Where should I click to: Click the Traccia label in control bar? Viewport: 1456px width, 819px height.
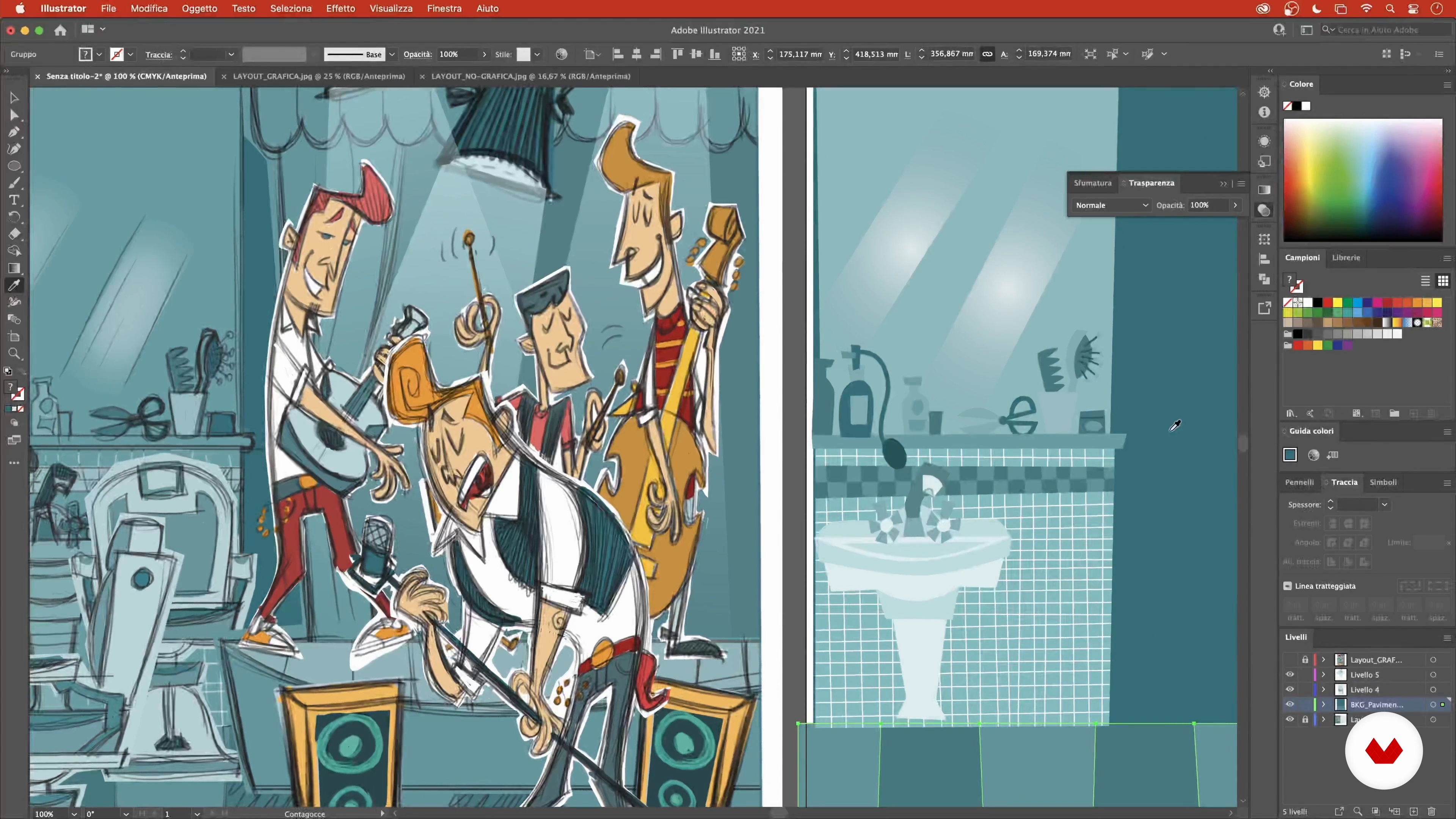(x=158, y=55)
